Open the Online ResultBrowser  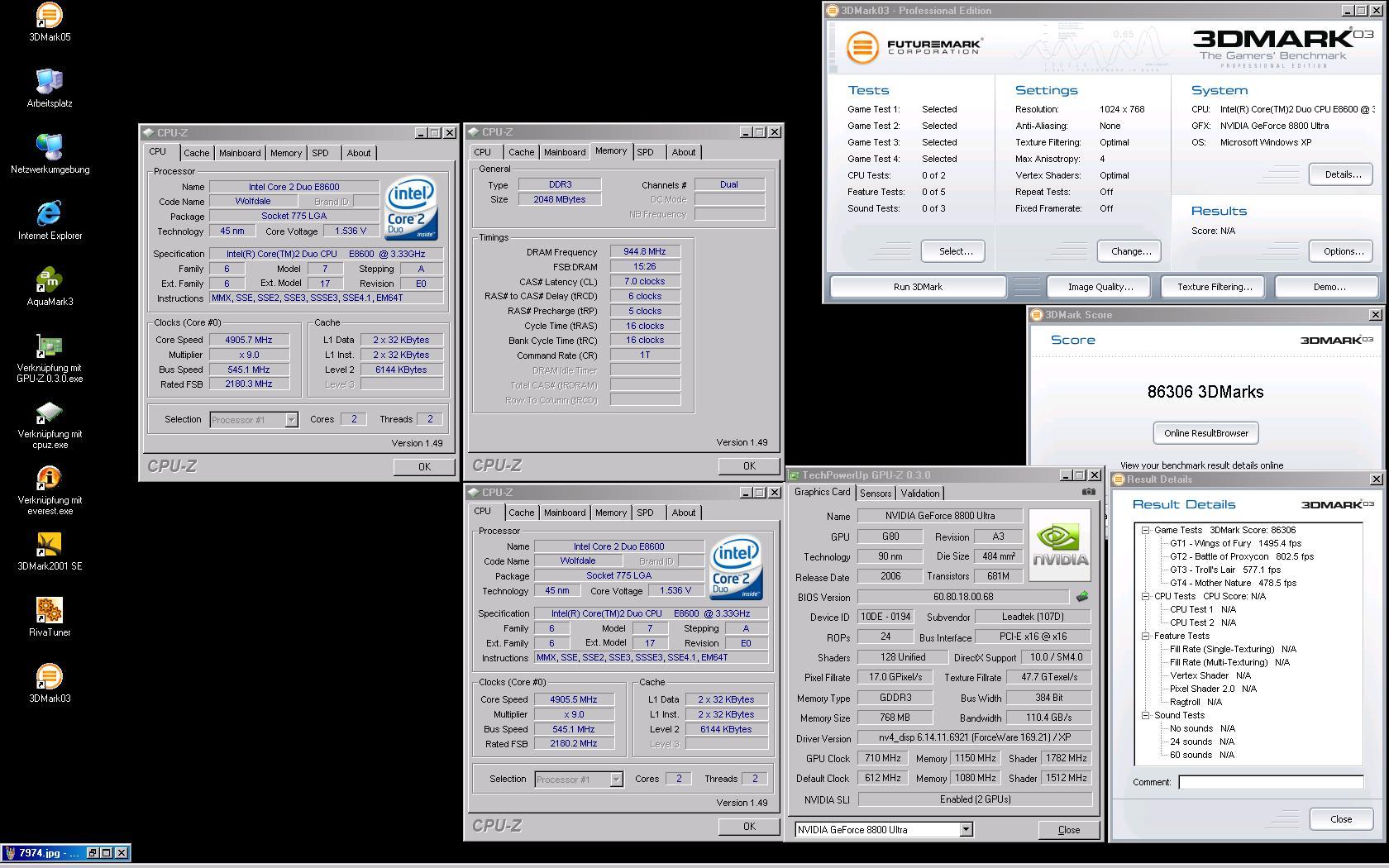coord(1205,433)
